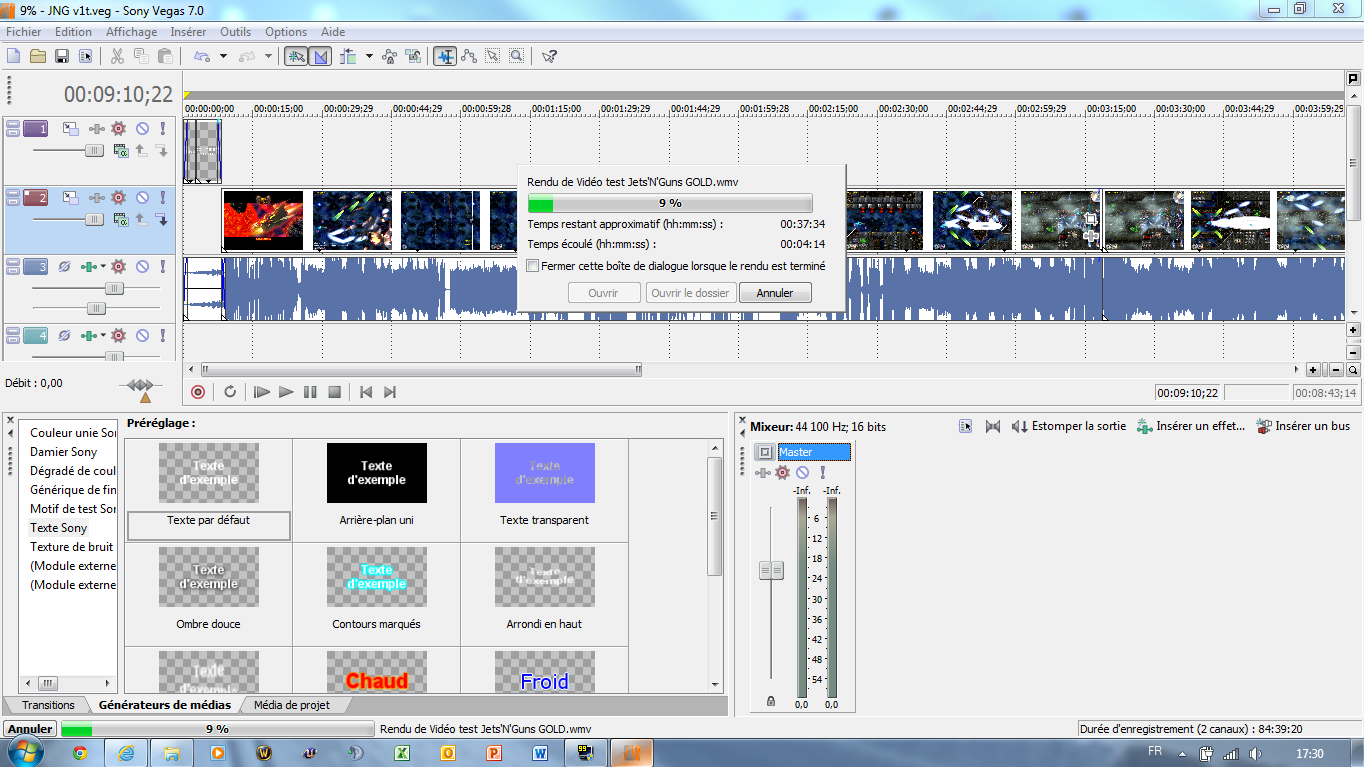This screenshot has width=1364, height=767.
Task: Open the Aide menu
Action: tap(333, 32)
